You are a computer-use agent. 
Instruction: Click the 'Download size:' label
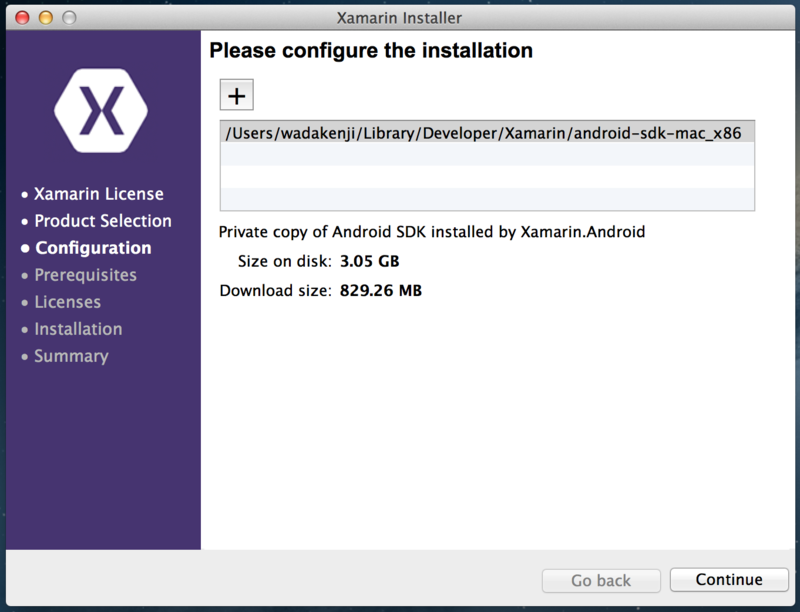pos(276,291)
